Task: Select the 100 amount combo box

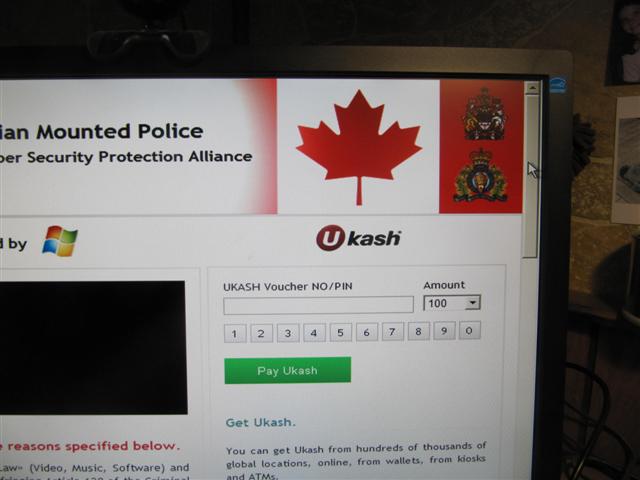Action: (x=452, y=303)
